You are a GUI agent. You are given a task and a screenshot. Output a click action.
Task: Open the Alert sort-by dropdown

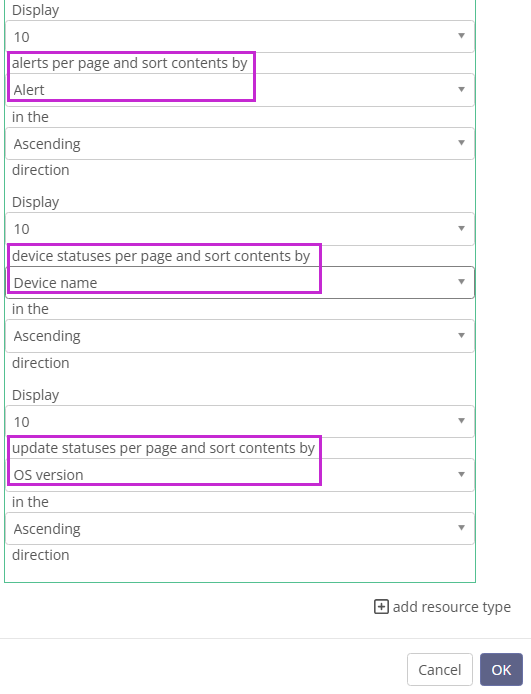point(240,90)
